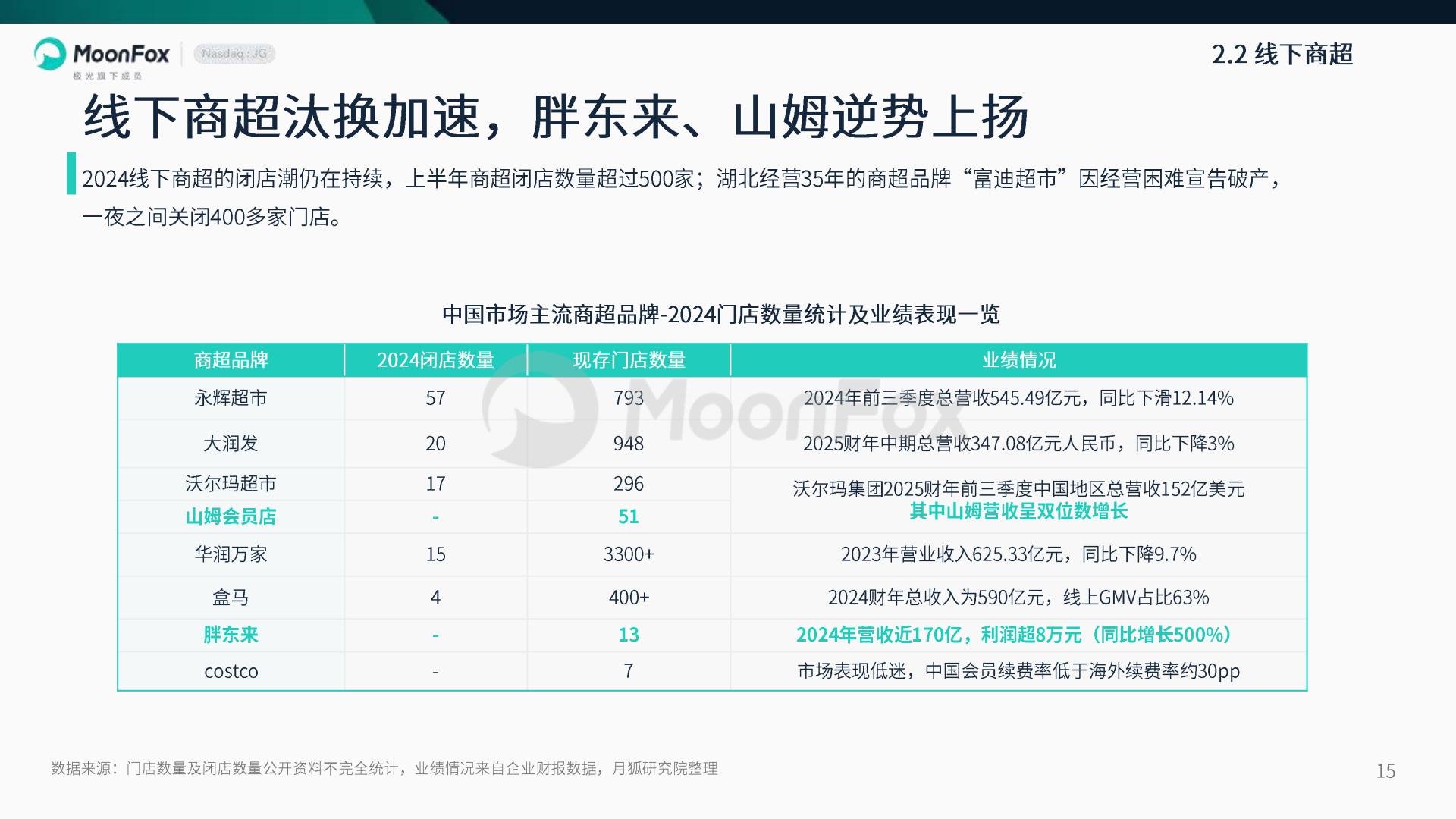
Task: Select the '商超品牌' column header
Action: pos(231,360)
